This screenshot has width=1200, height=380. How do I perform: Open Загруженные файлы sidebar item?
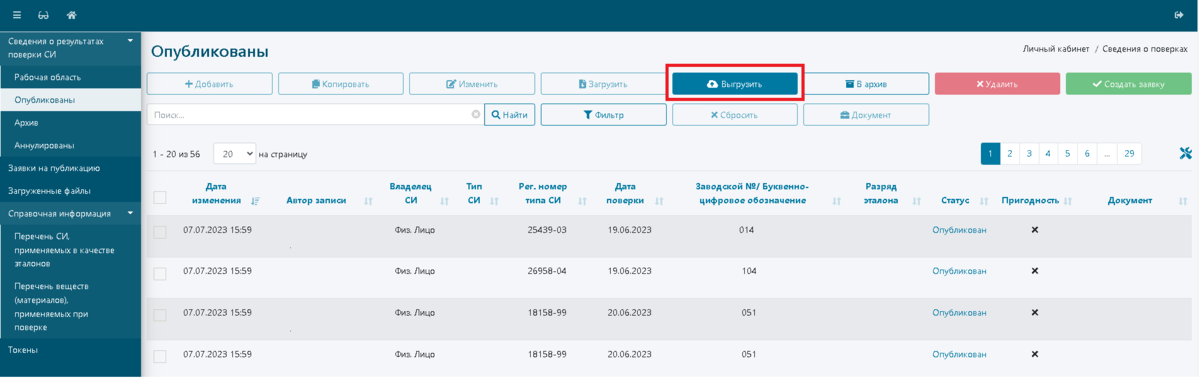(x=71, y=191)
